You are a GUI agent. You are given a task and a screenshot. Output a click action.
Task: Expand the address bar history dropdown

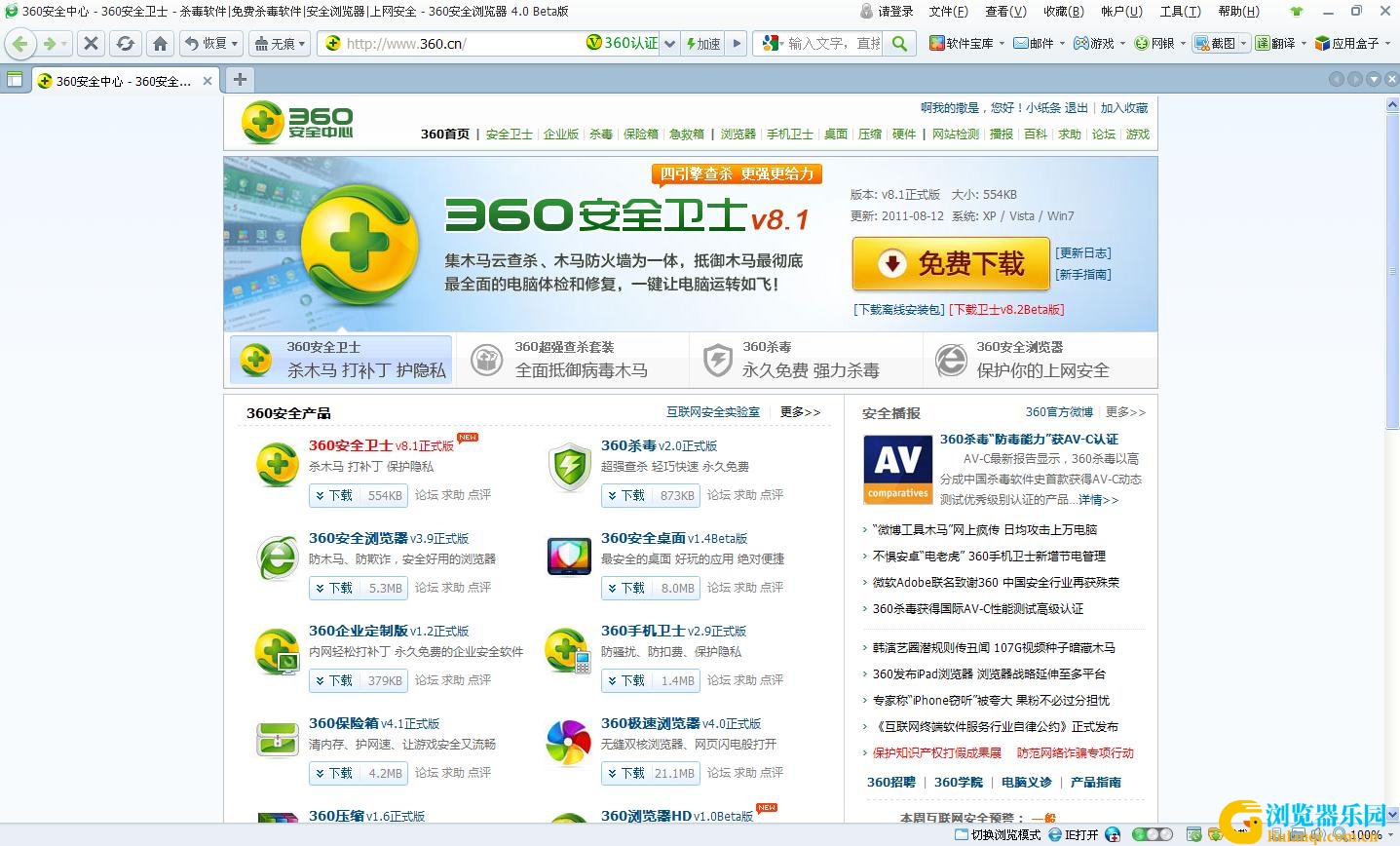(669, 44)
